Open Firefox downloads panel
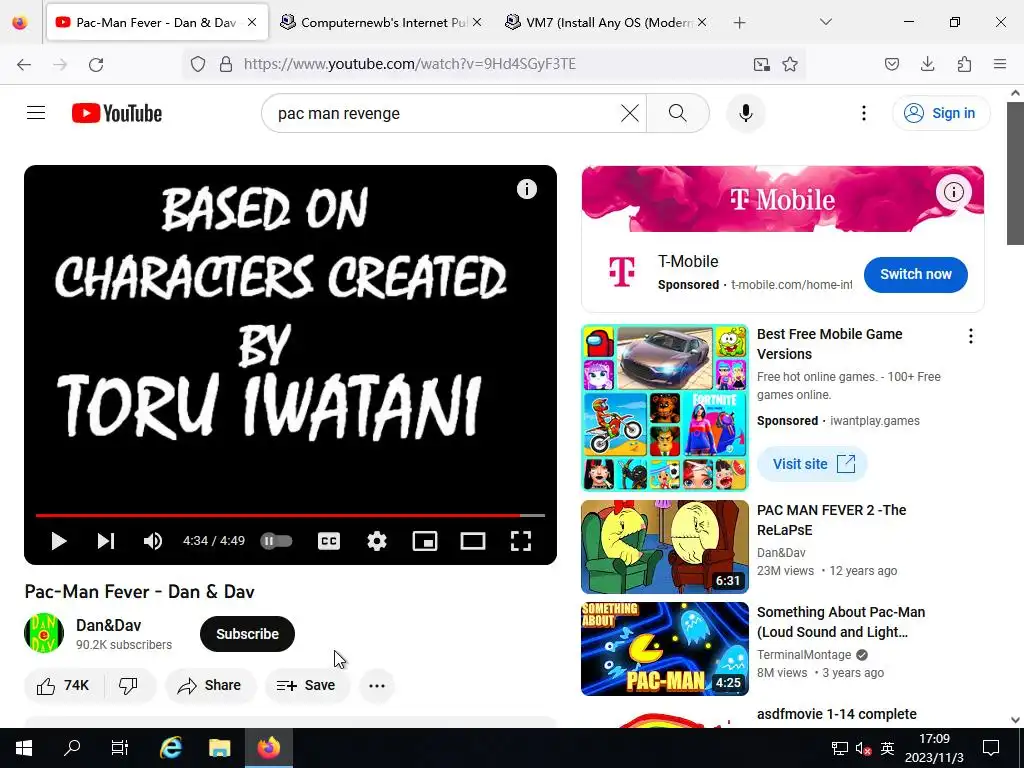 tap(927, 64)
